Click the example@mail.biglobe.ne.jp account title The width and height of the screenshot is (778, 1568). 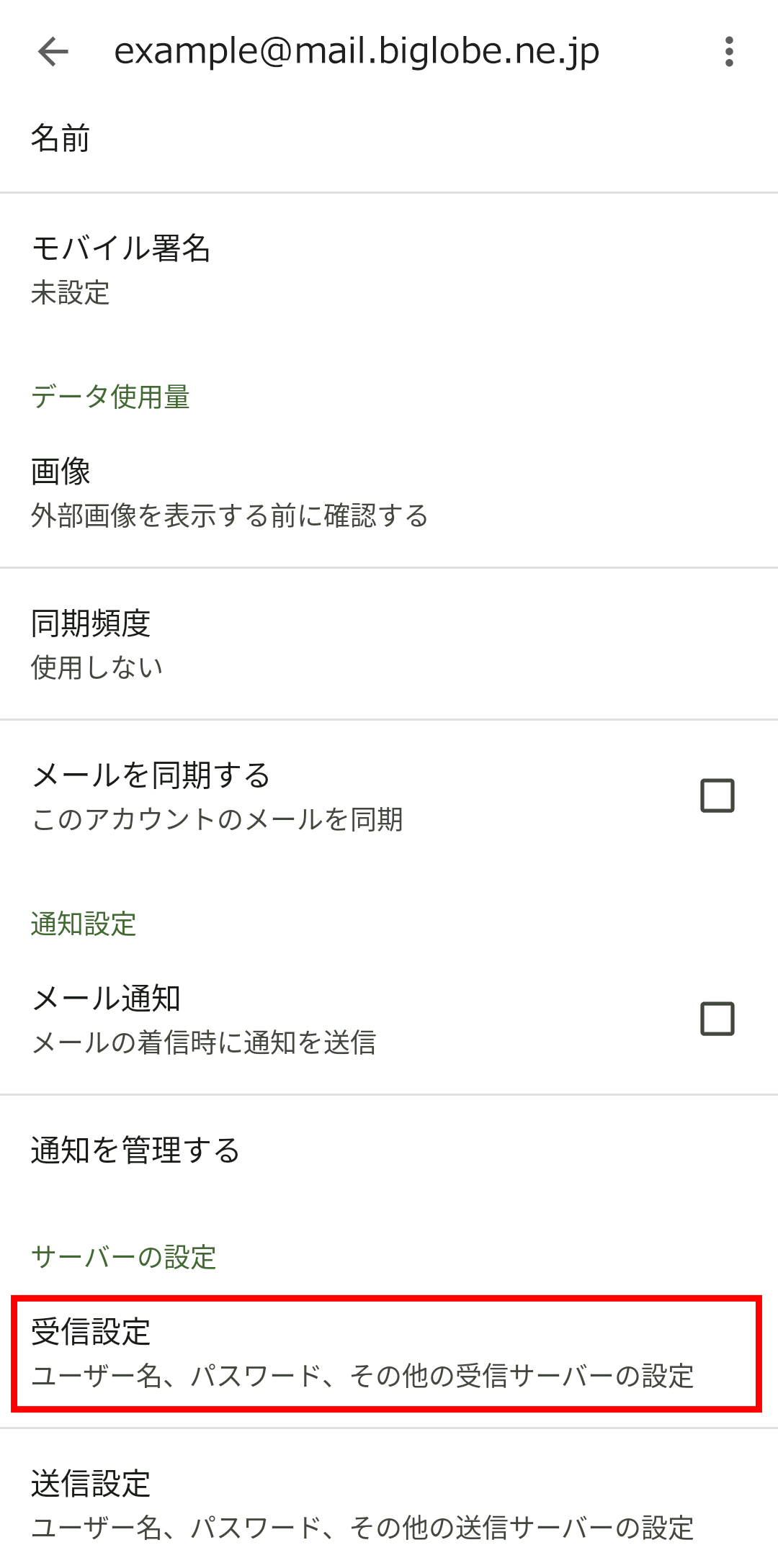pyautogui.click(x=357, y=52)
